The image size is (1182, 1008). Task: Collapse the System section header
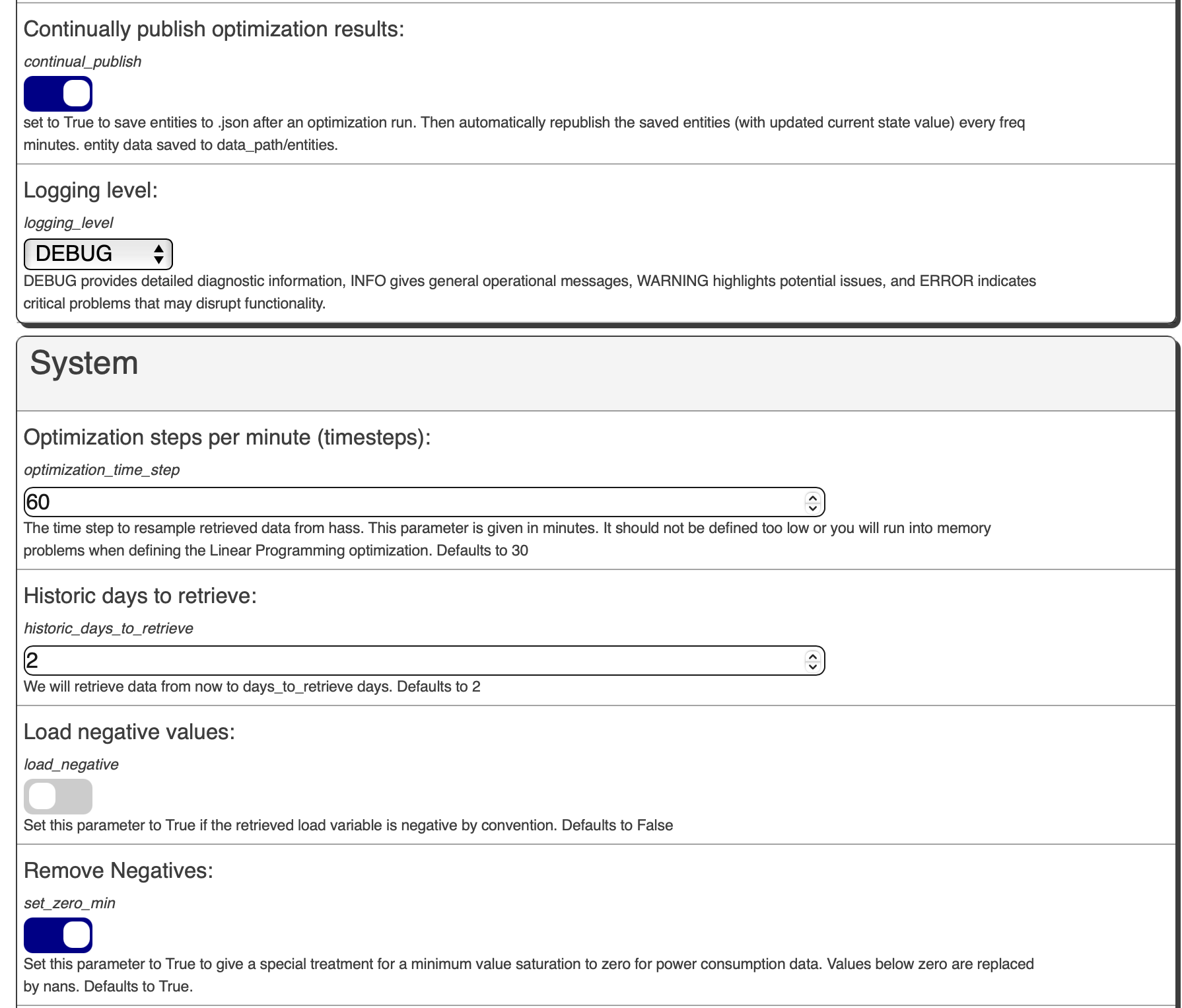(x=85, y=363)
